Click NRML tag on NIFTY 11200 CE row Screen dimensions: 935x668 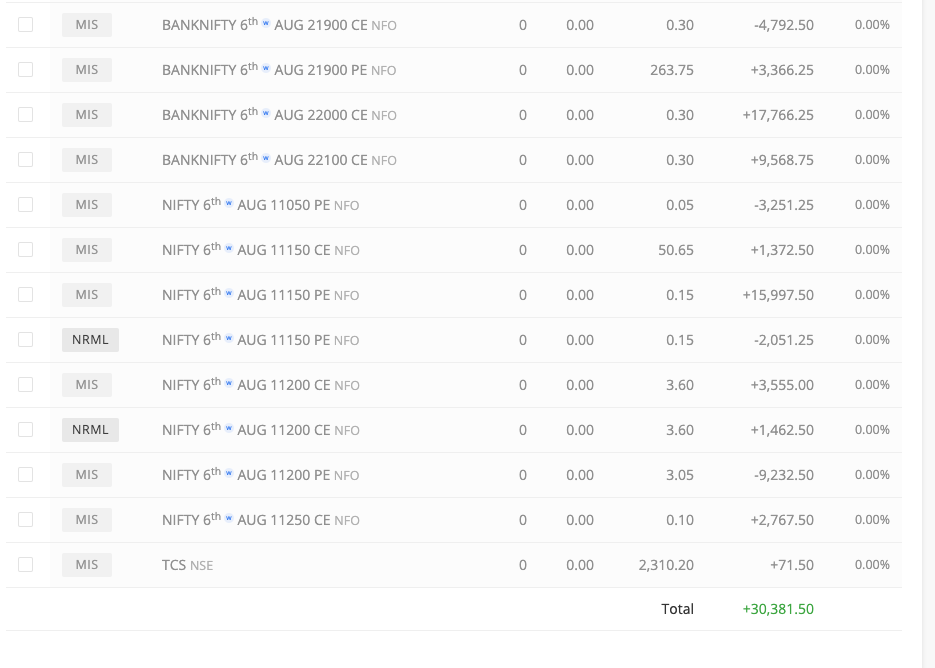(x=91, y=430)
